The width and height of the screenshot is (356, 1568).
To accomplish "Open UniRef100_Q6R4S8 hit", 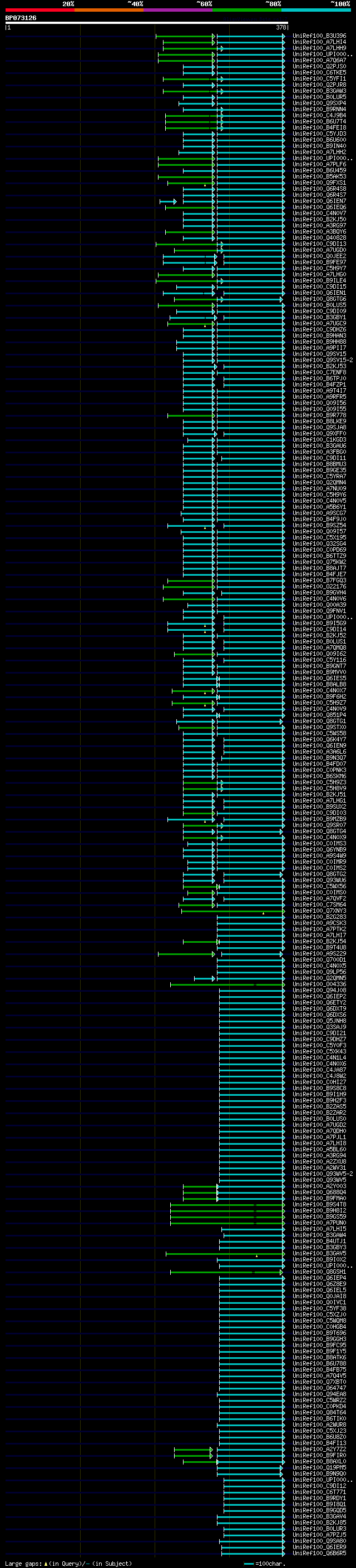I will point(319,189).
